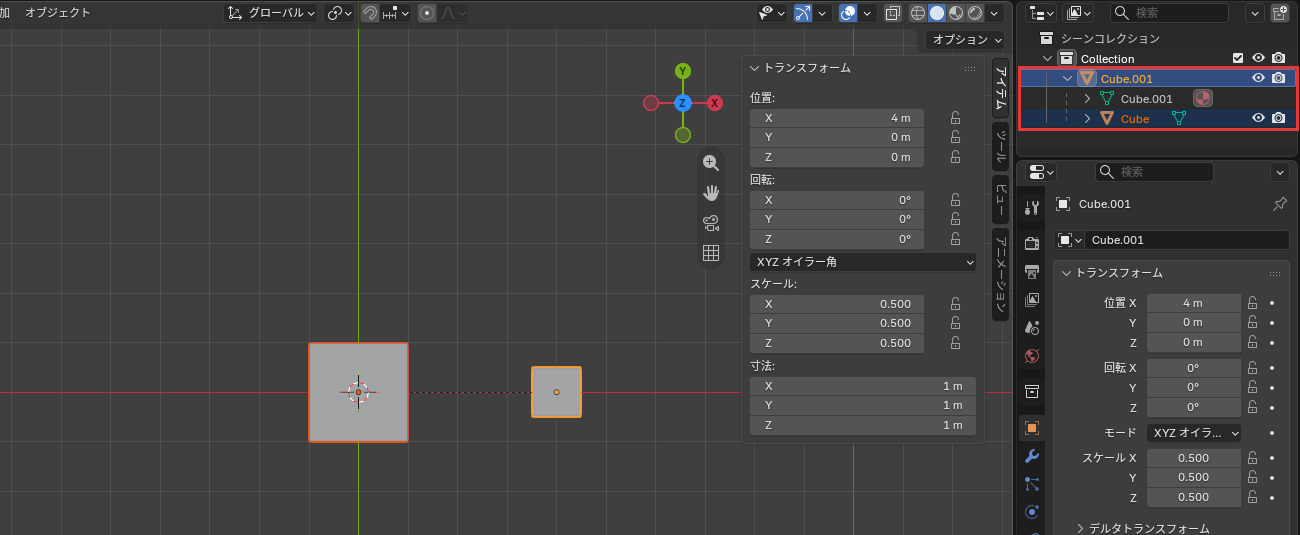The image size is (1300, 535).
Task: Hide Cube.001 object with eye icon
Action: tap(1259, 78)
